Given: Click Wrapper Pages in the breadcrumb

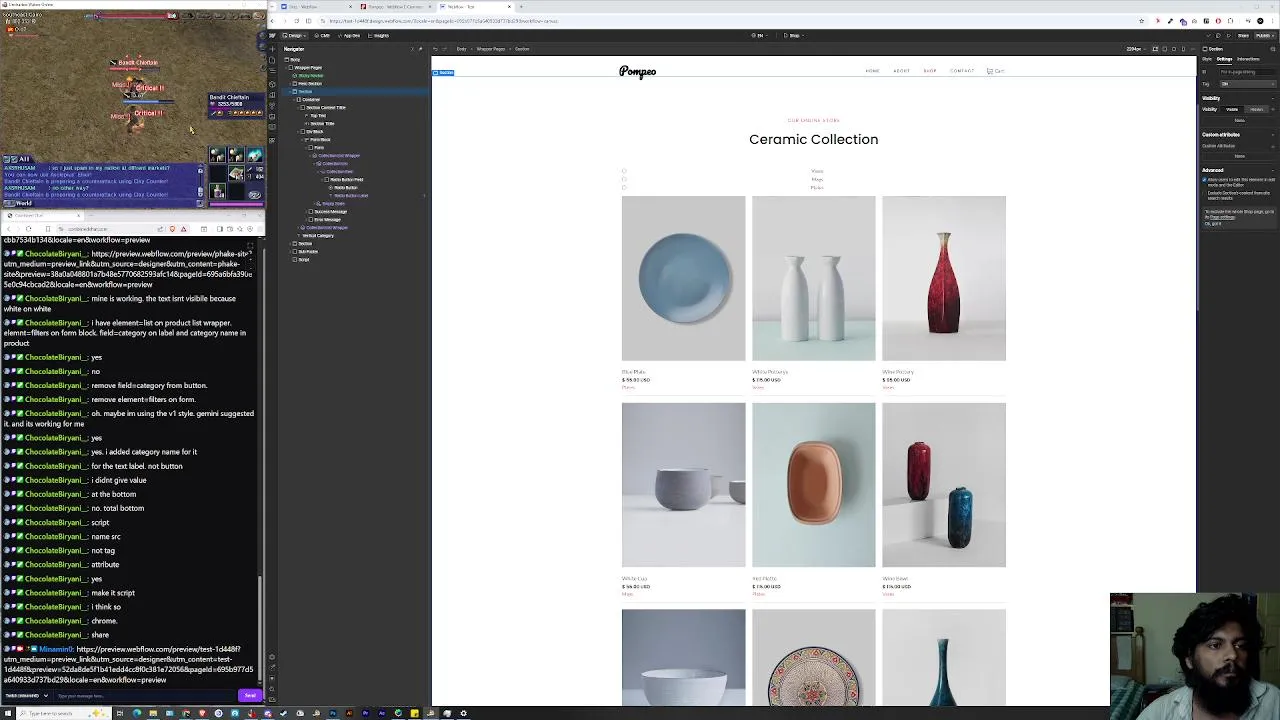Looking at the screenshot, I should (490, 49).
